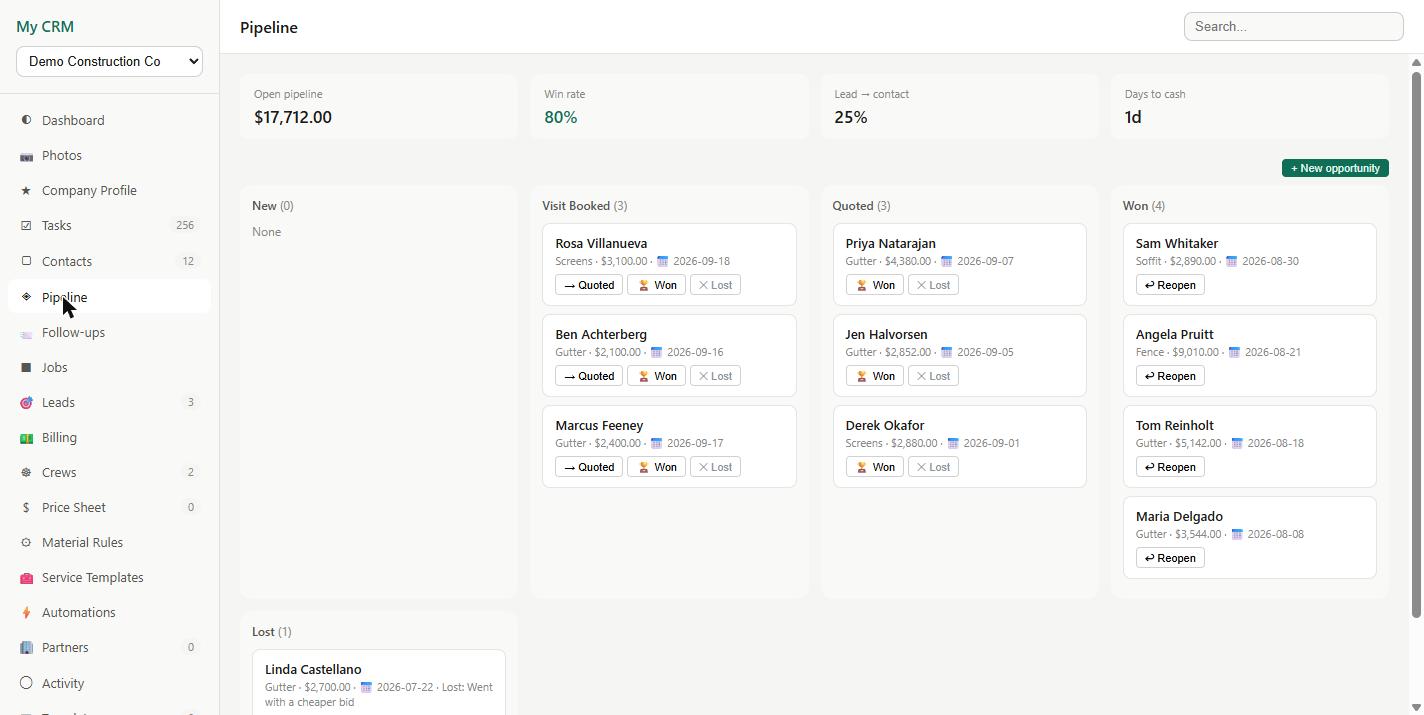Open Dashboard from the sidebar menu
The image size is (1424, 715).
coord(109,120)
